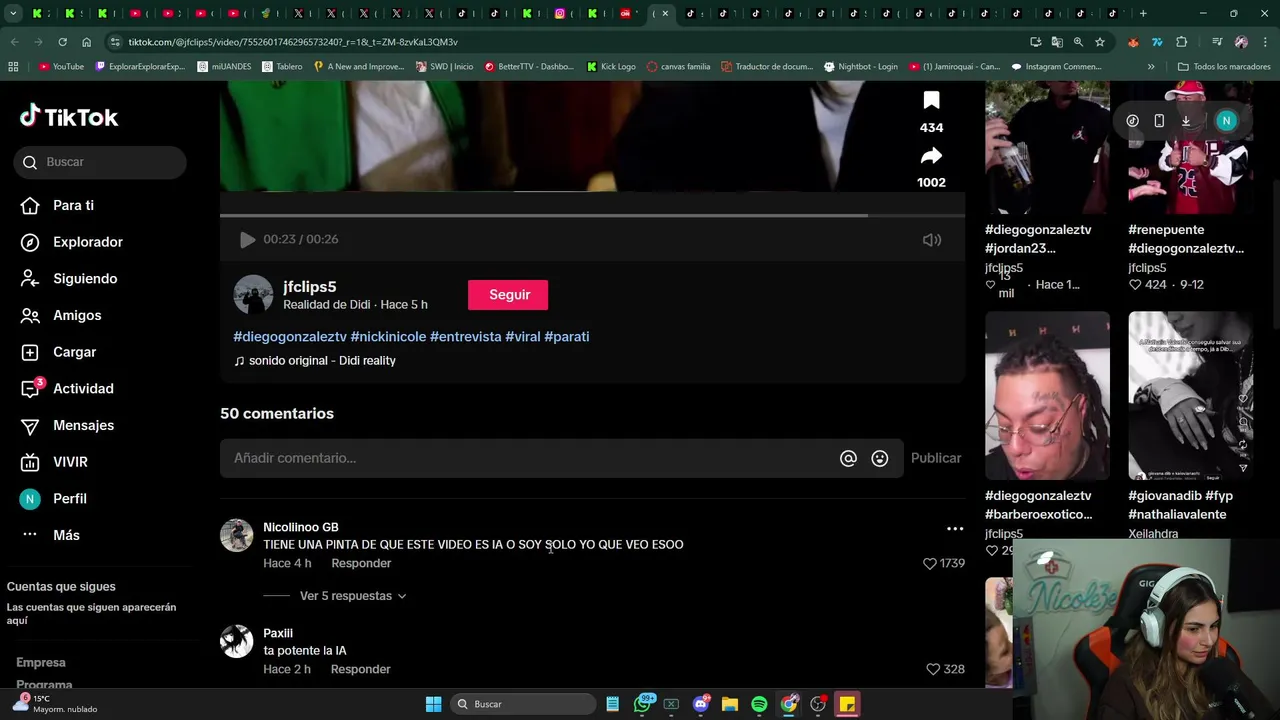The height and width of the screenshot is (720, 1280).
Task: Open the #viral hashtag
Action: [x=523, y=337]
